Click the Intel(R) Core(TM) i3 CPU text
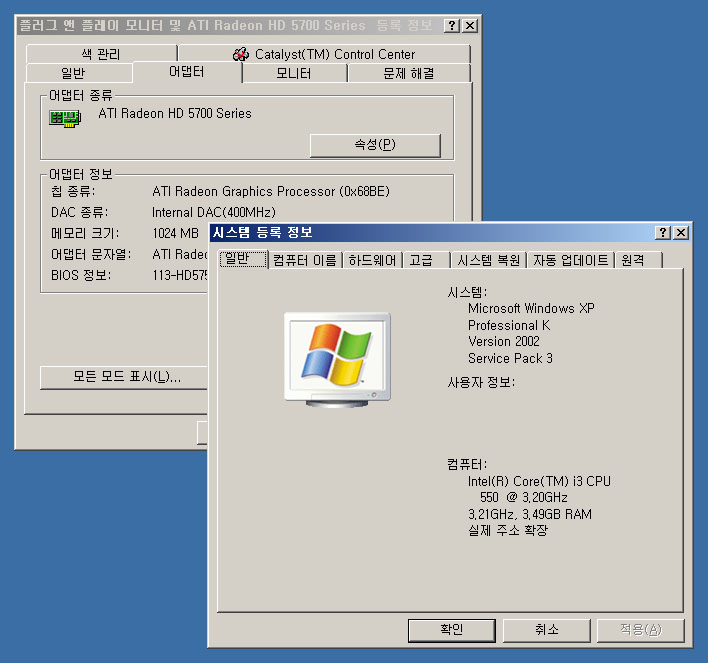The height and width of the screenshot is (663, 708). [x=539, y=481]
